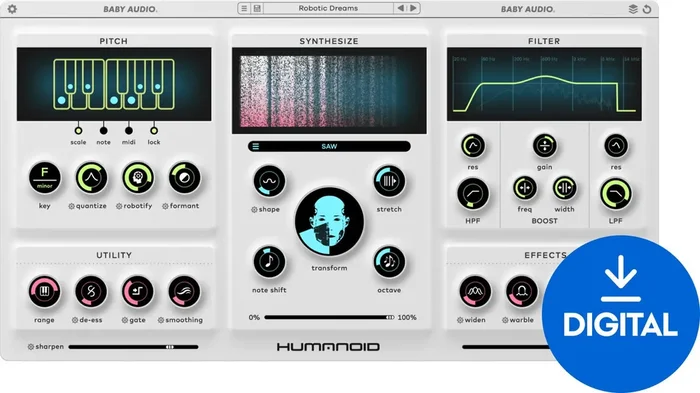Screen dimensions: 700x393
Task: Open quantize gear settings
Action: coord(71,206)
